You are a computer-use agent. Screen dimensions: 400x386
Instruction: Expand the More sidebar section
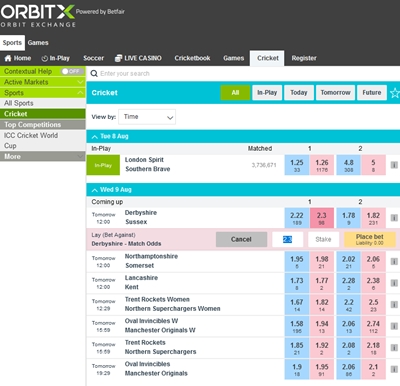pyautogui.click(x=43, y=156)
